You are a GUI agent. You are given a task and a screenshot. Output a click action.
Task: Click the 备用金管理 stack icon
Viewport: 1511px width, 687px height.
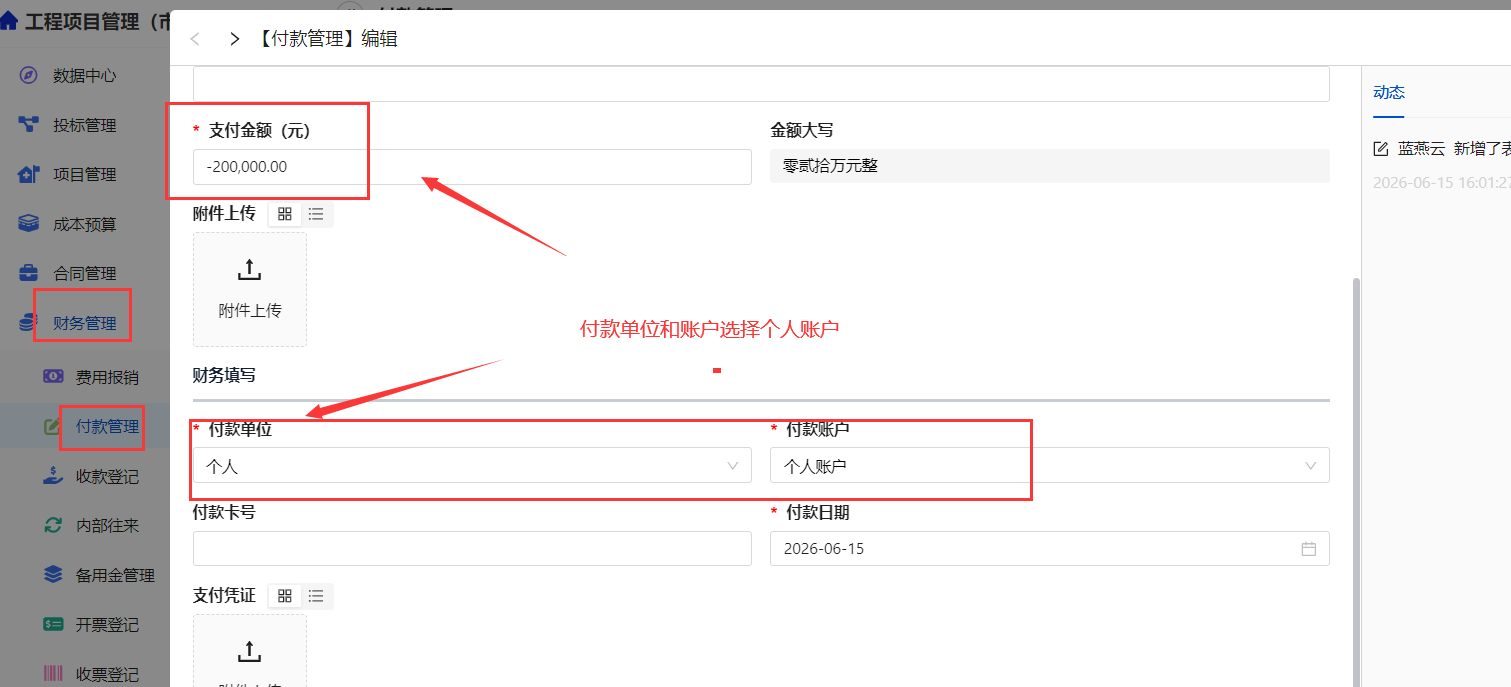pyautogui.click(x=53, y=575)
